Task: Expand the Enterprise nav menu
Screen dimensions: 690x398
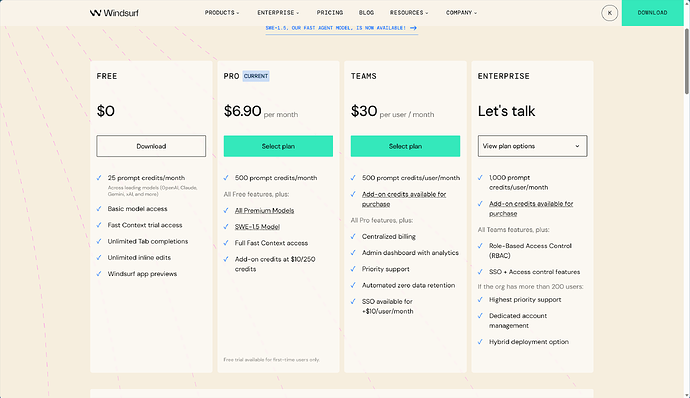Action: pos(278,13)
